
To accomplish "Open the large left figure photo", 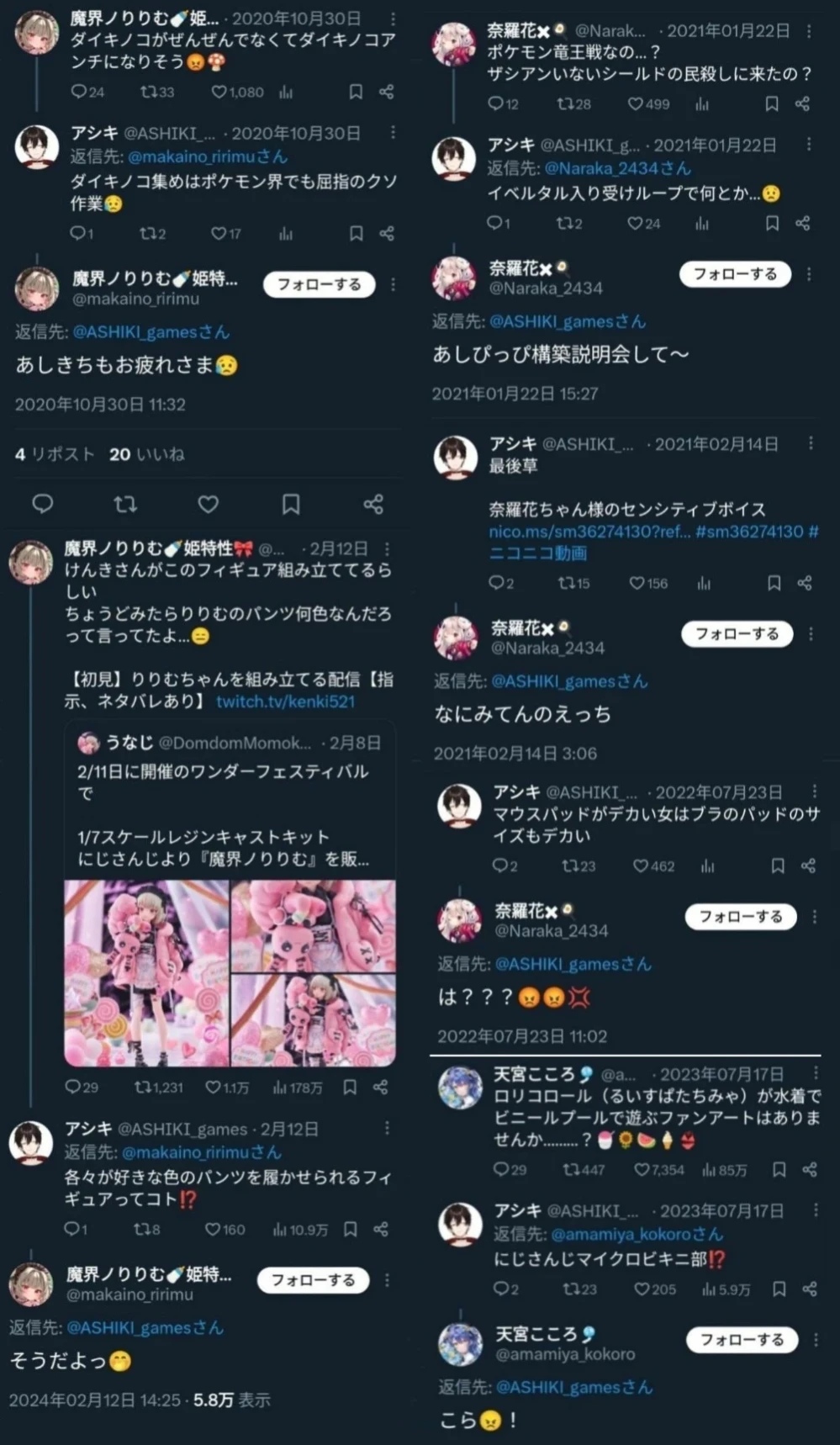I will pyautogui.click(x=147, y=973).
